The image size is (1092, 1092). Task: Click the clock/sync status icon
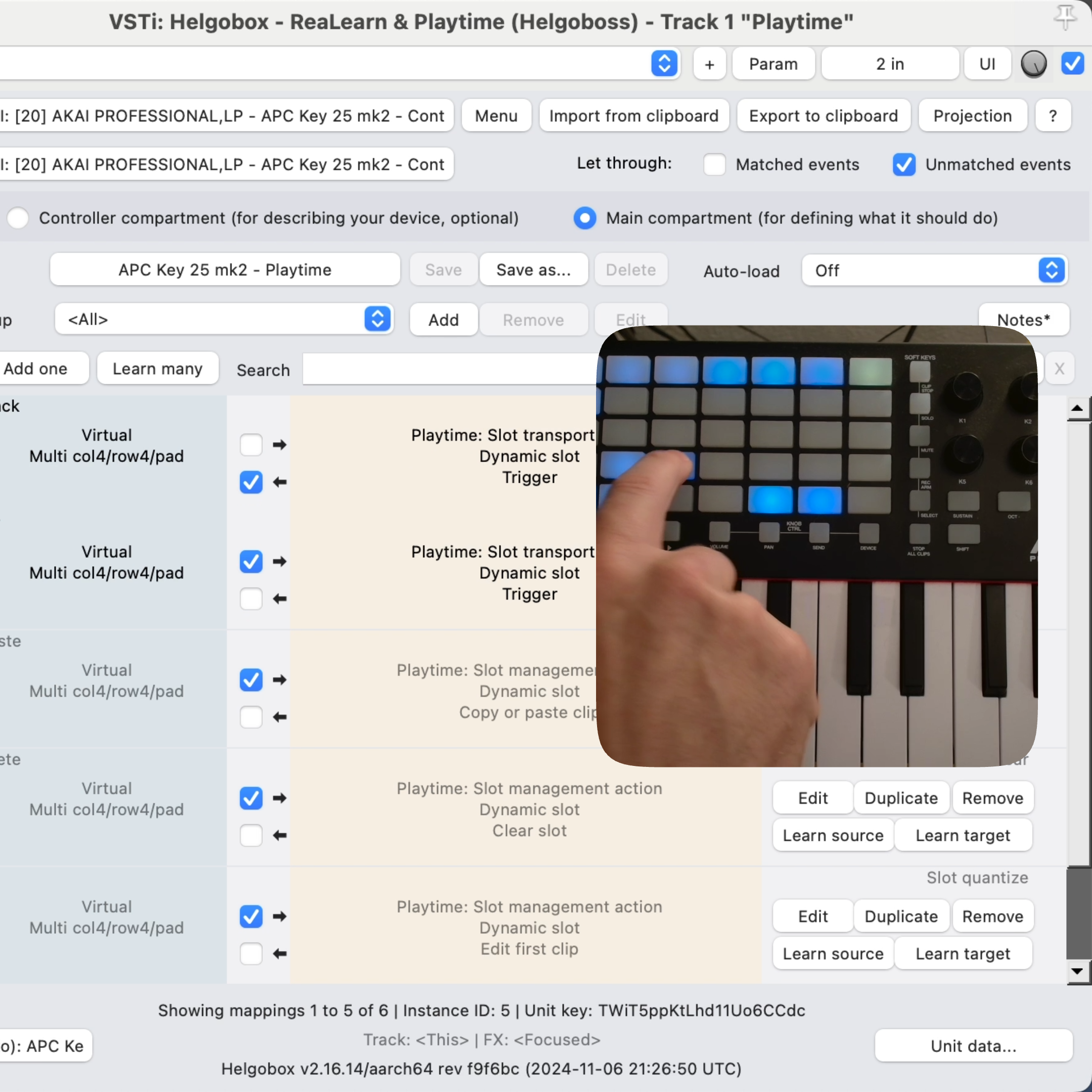click(1033, 65)
